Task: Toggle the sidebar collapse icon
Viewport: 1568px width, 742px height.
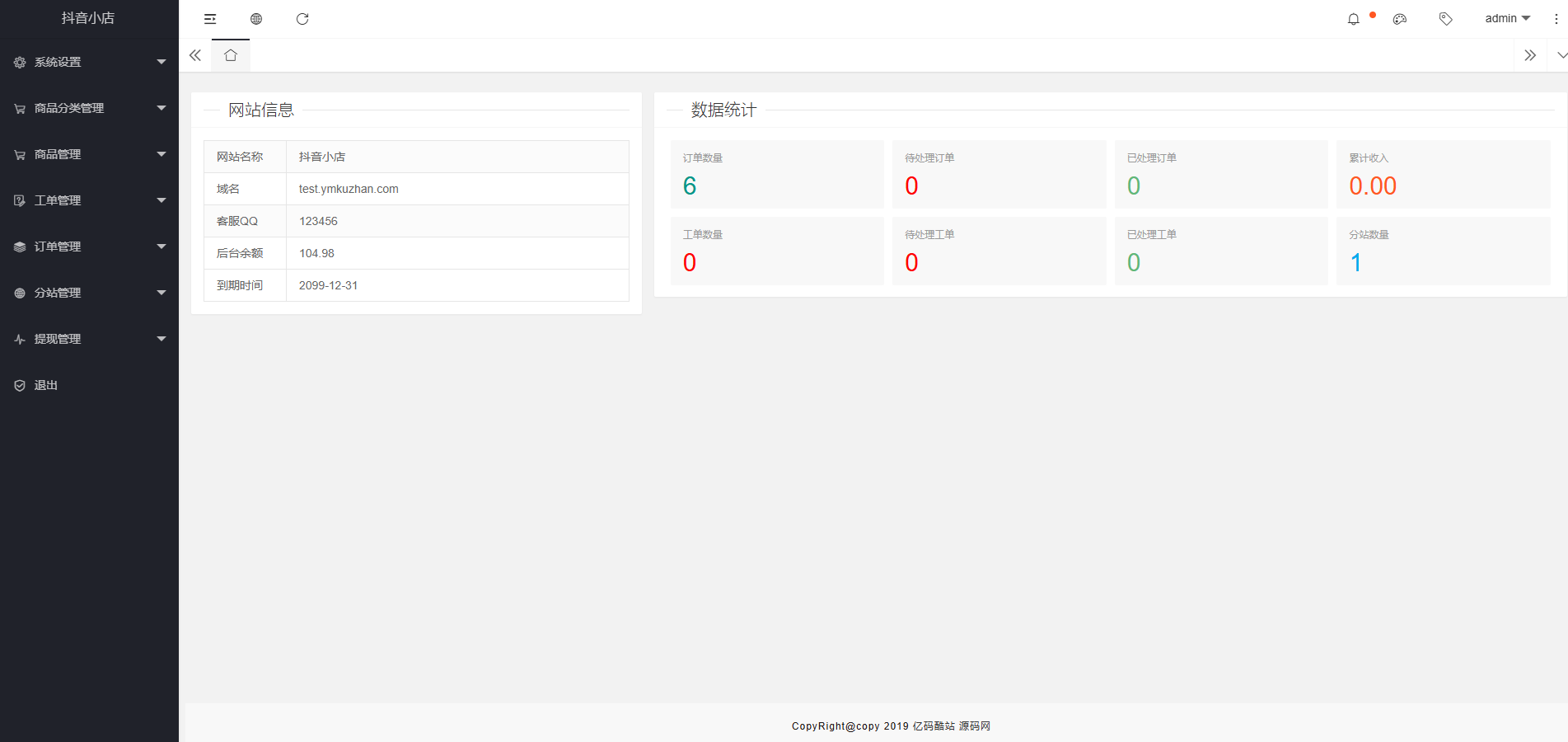Action: (210, 19)
